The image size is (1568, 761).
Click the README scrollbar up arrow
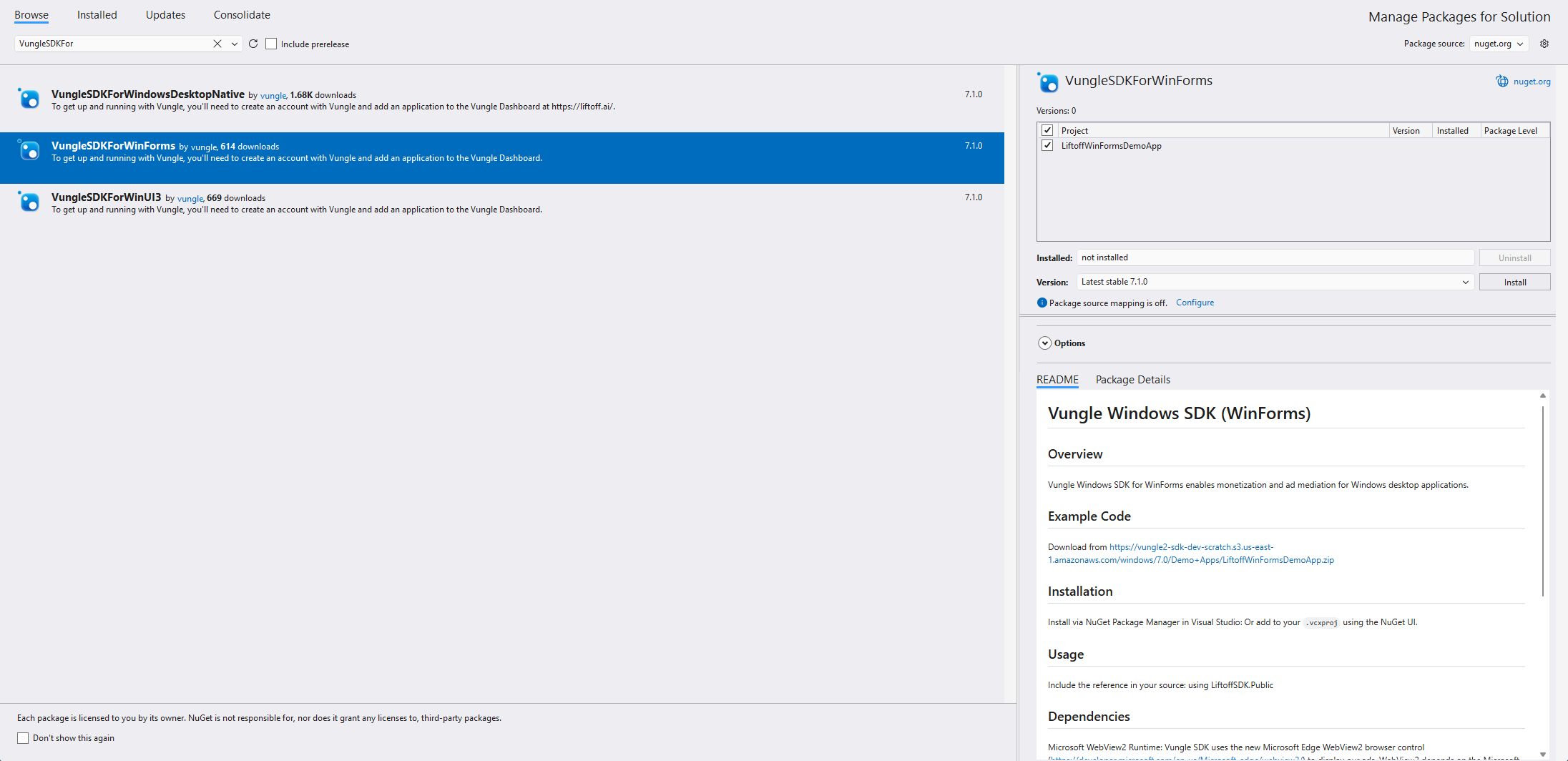tap(1543, 396)
